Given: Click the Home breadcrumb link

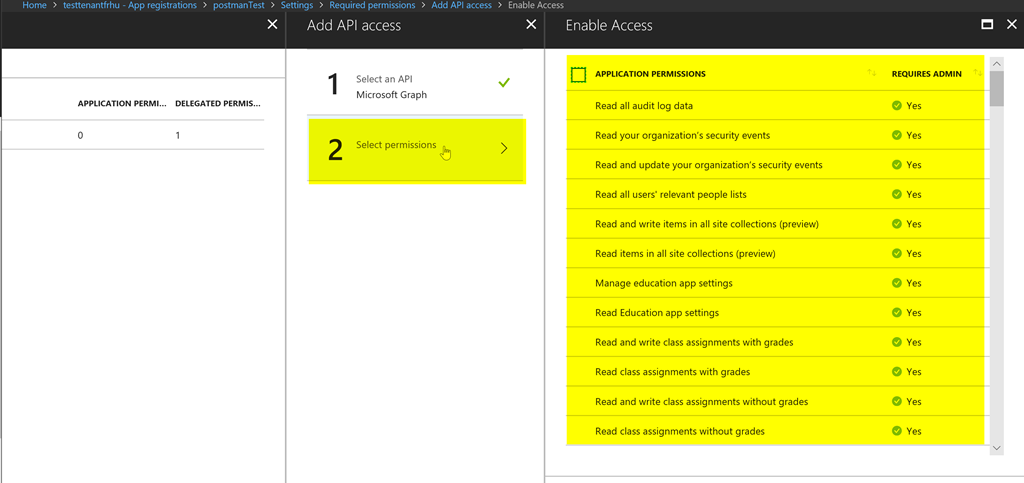Looking at the screenshot, I should 34,5.
